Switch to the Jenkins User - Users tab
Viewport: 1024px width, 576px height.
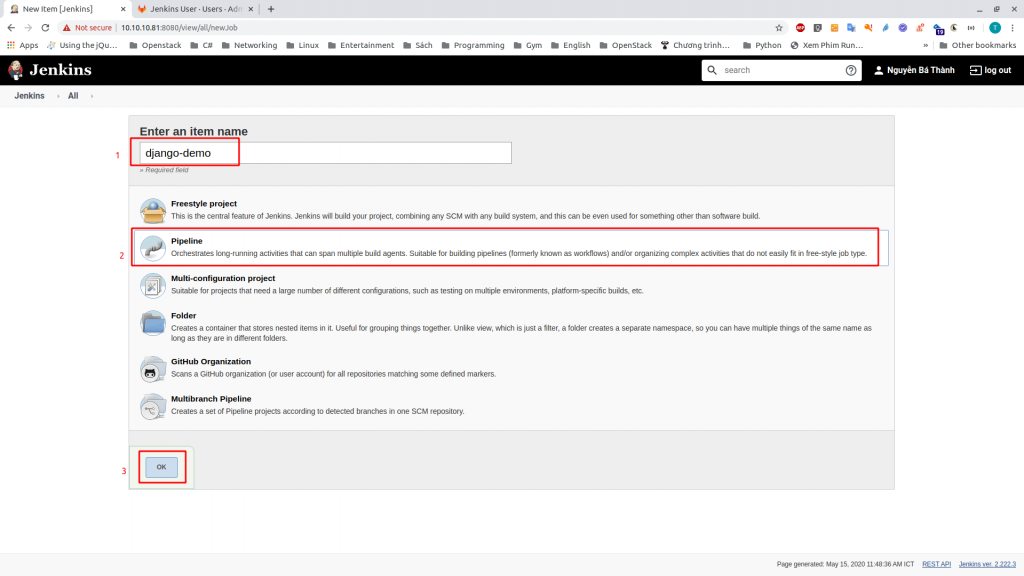coord(195,9)
